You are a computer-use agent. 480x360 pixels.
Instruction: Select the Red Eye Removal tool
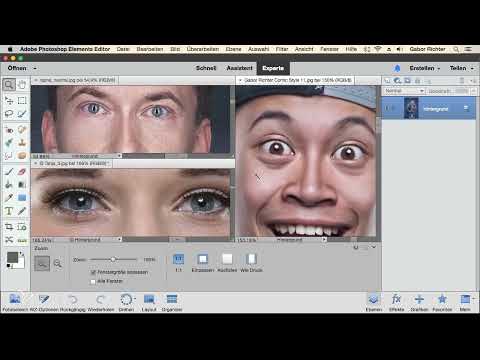(9, 130)
